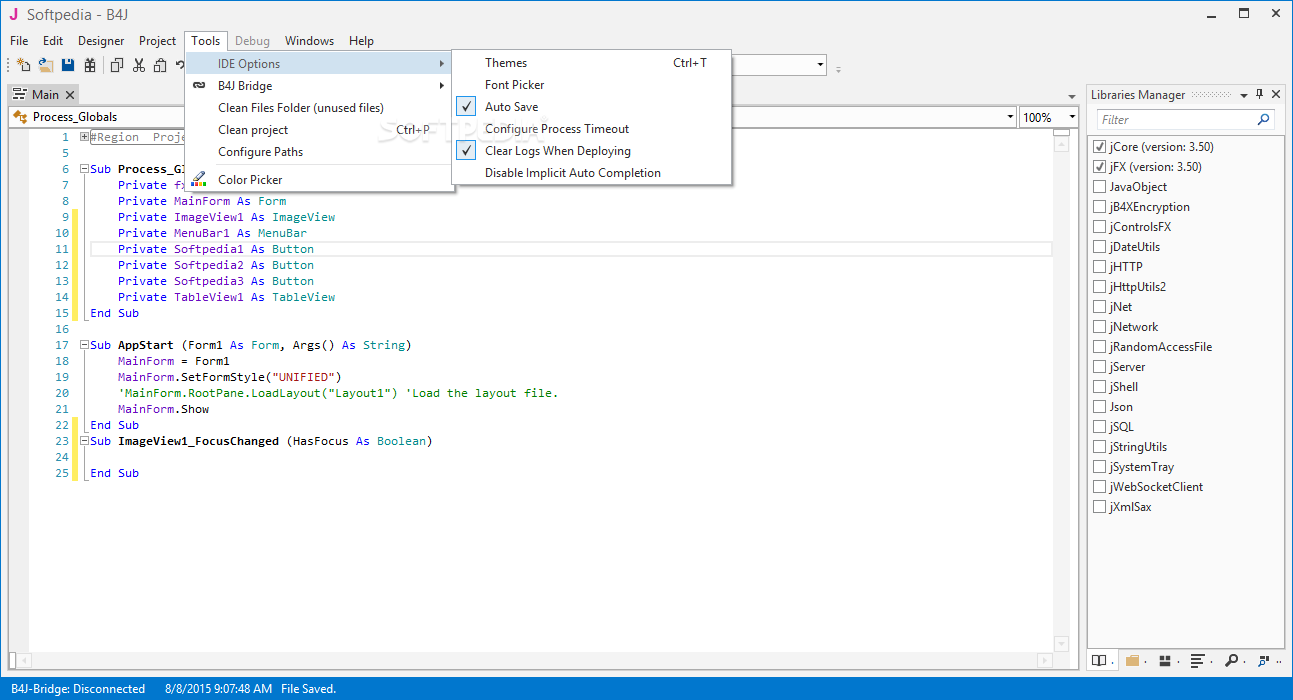
Task: Close the Main code tab
Action: click(69, 95)
